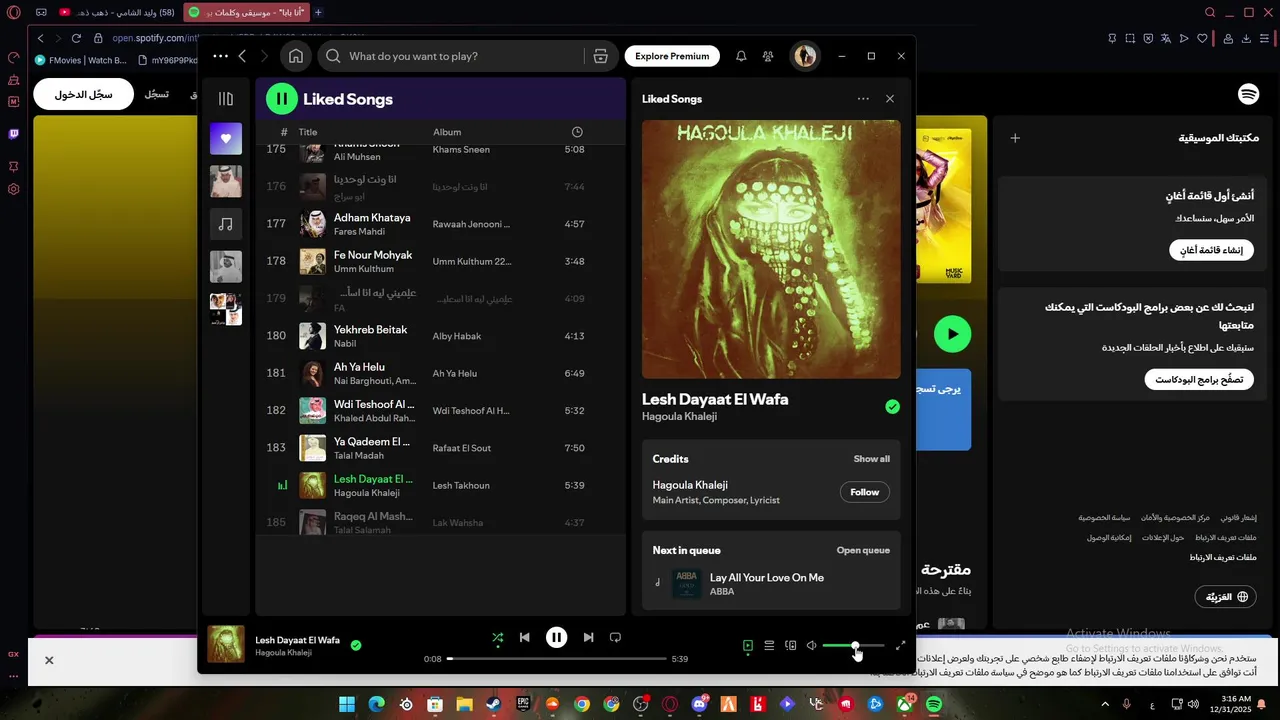Select track Ah Ya Helu
The image size is (1280, 720).
coord(440,373)
